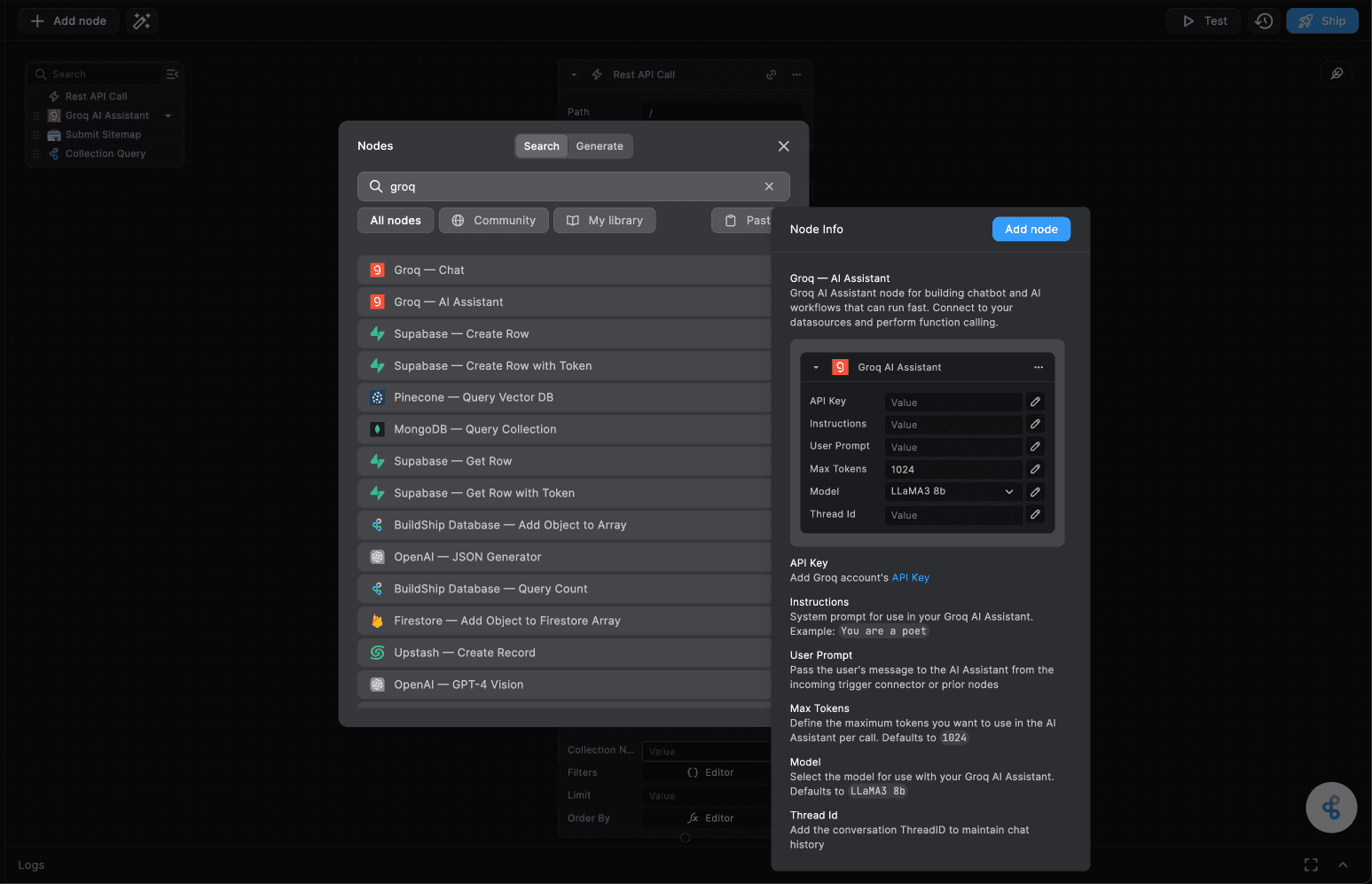1372x884 pixels.
Task: Select the Rest API Call lightning icon
Action: [x=52, y=96]
